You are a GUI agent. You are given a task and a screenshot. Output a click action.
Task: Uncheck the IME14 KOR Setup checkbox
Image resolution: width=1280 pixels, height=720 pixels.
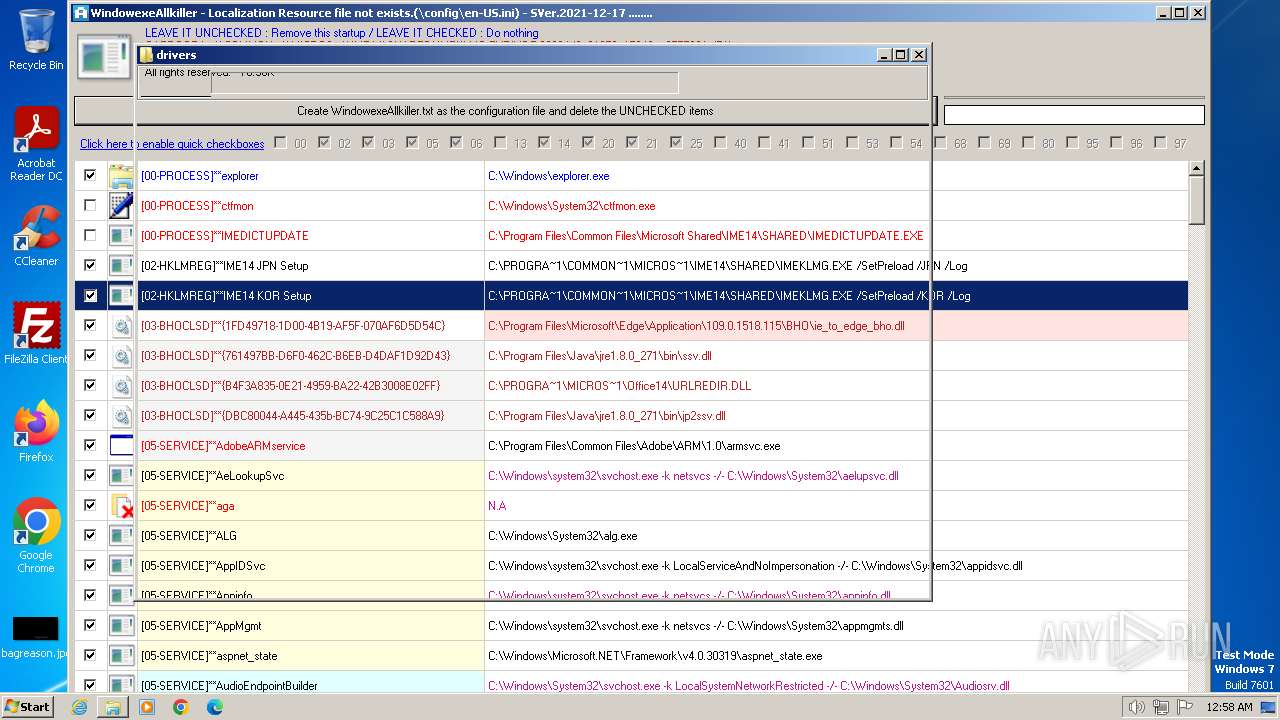click(90, 295)
